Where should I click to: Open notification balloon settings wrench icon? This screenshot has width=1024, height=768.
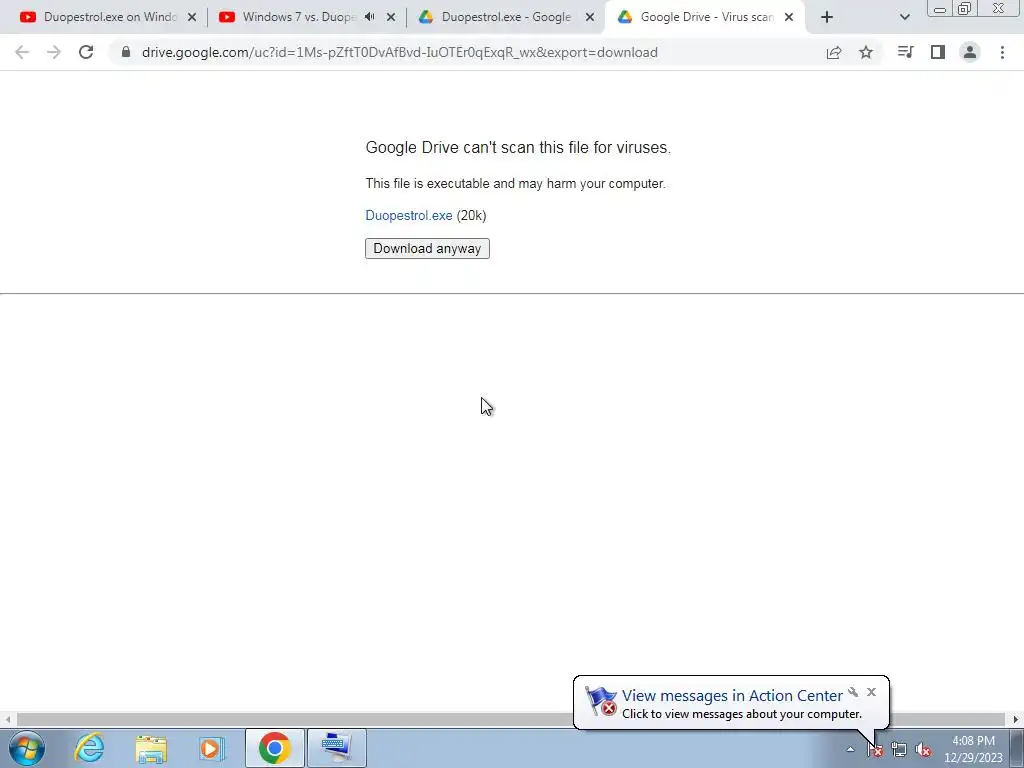tap(853, 692)
